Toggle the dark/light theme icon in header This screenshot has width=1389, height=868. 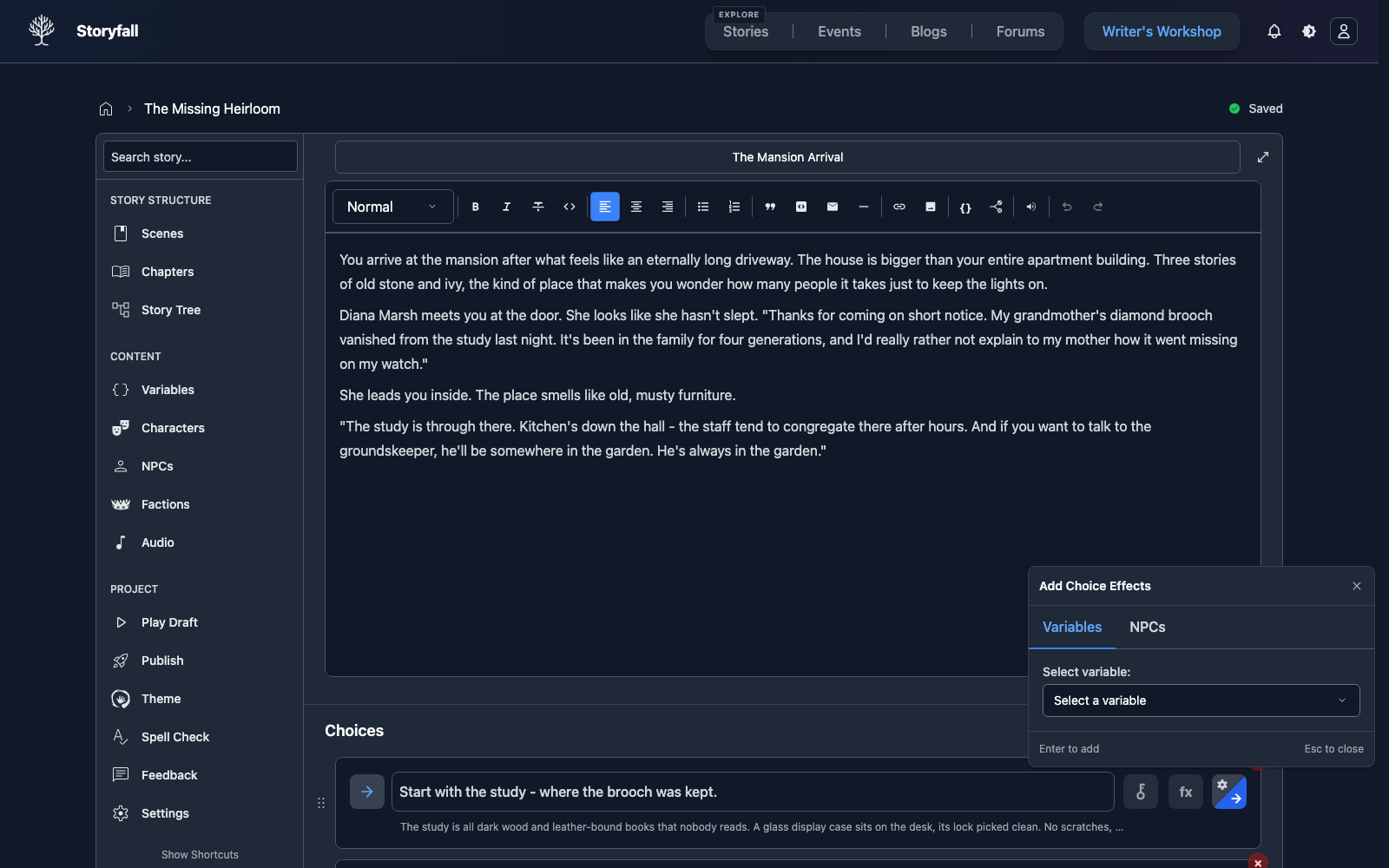1309,31
